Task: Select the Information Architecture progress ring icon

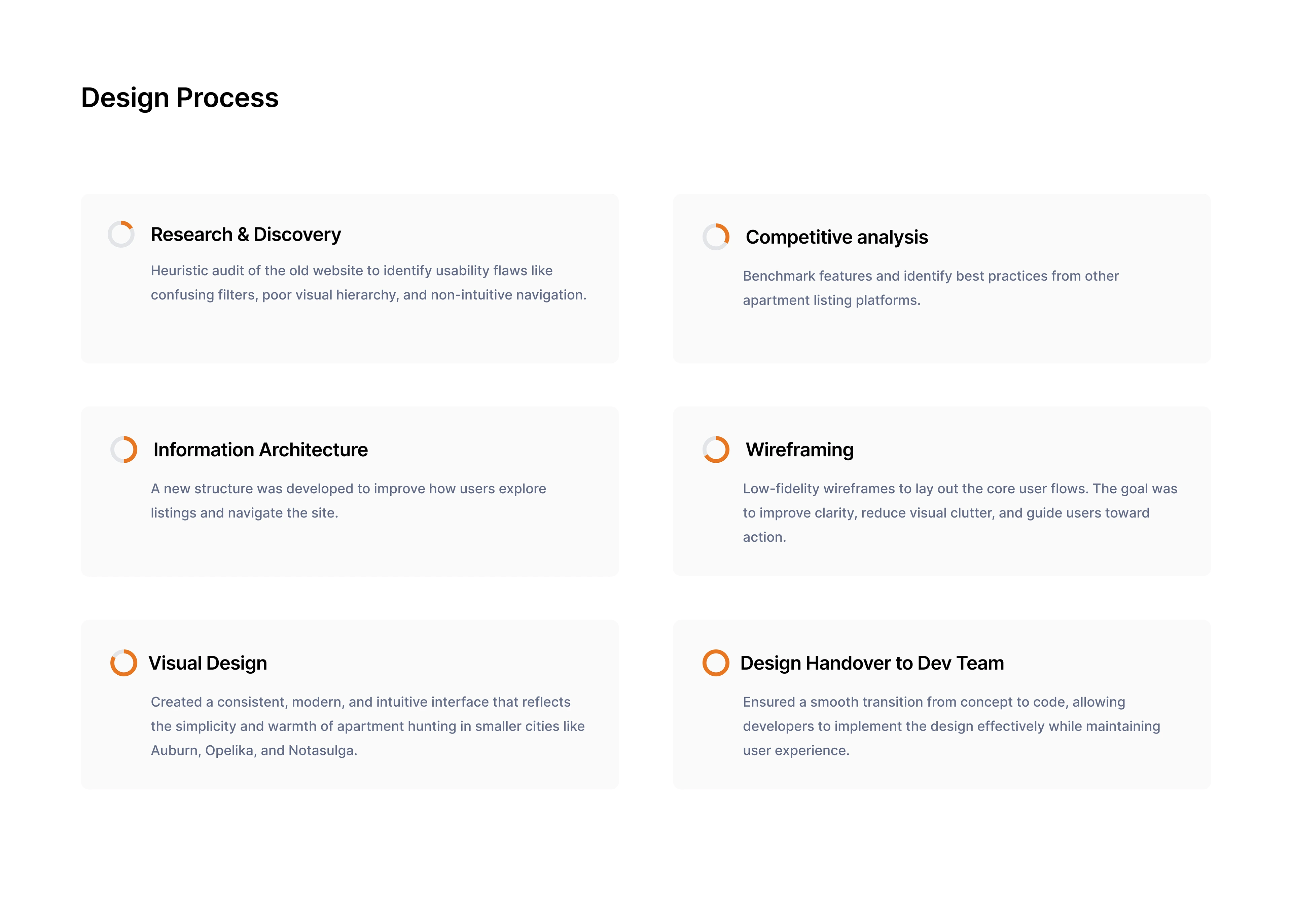Action: point(123,450)
